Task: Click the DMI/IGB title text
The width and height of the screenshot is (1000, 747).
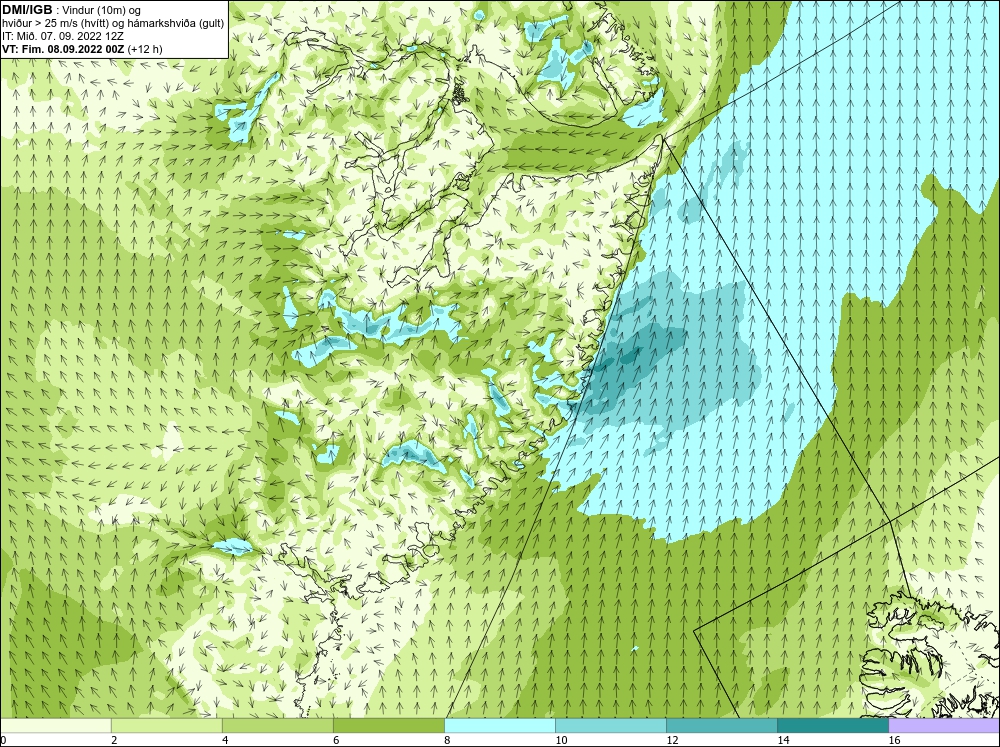Action: click(27, 10)
